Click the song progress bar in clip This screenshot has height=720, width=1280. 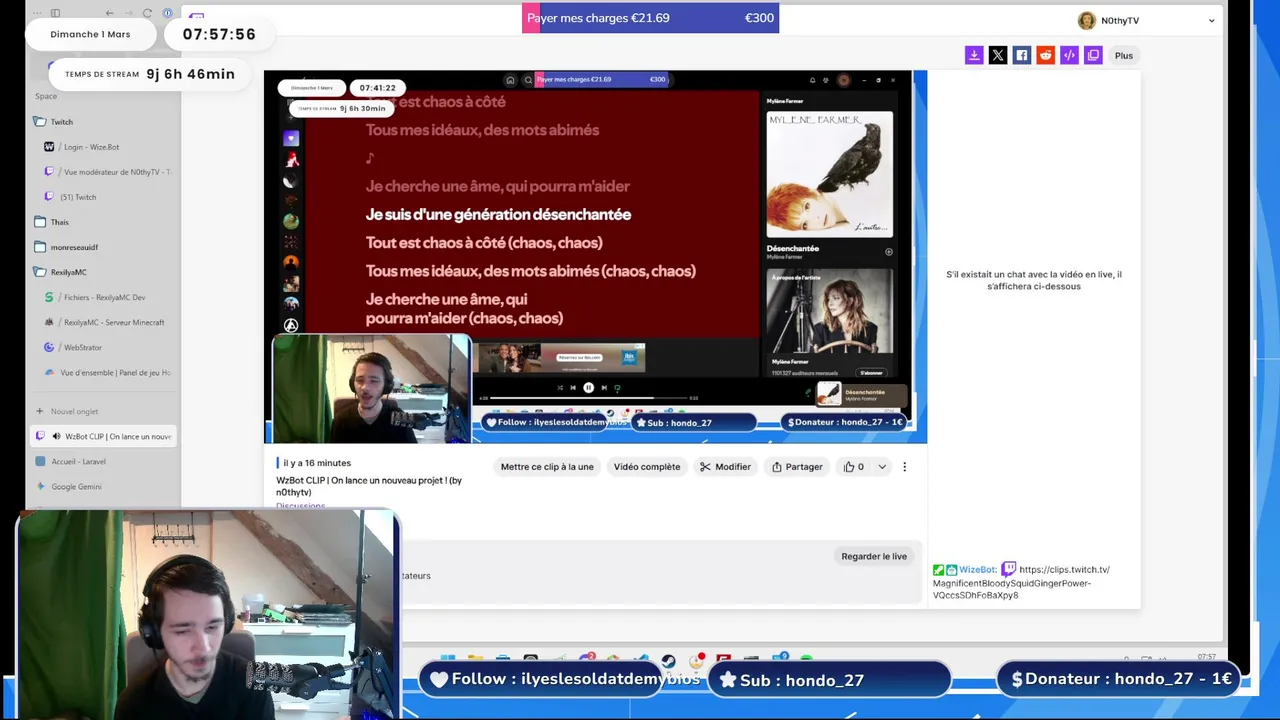point(588,398)
